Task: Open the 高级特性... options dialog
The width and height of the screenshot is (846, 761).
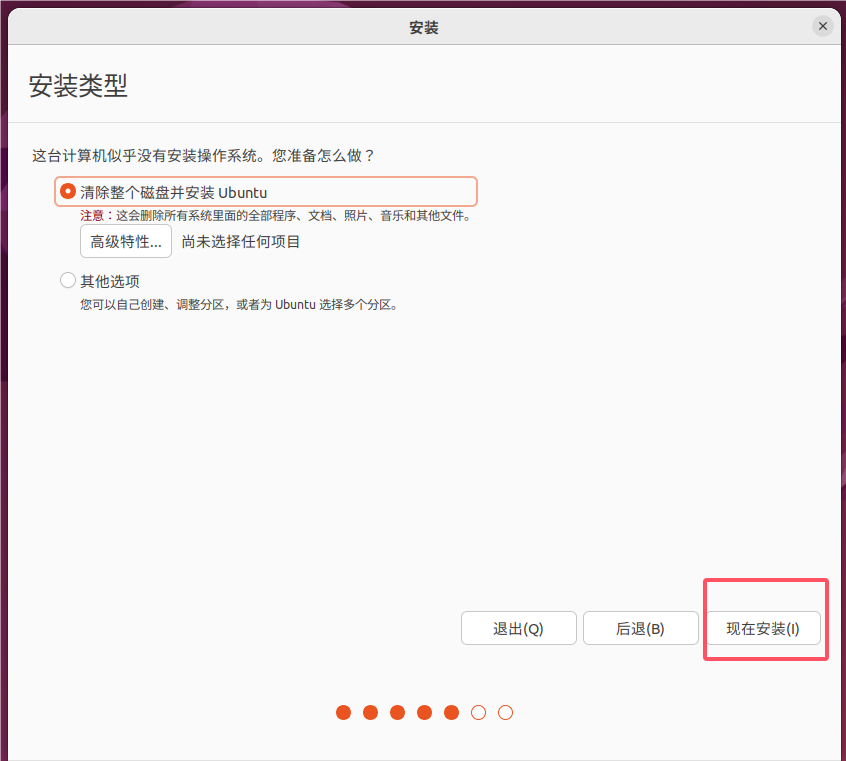Action: coord(126,242)
